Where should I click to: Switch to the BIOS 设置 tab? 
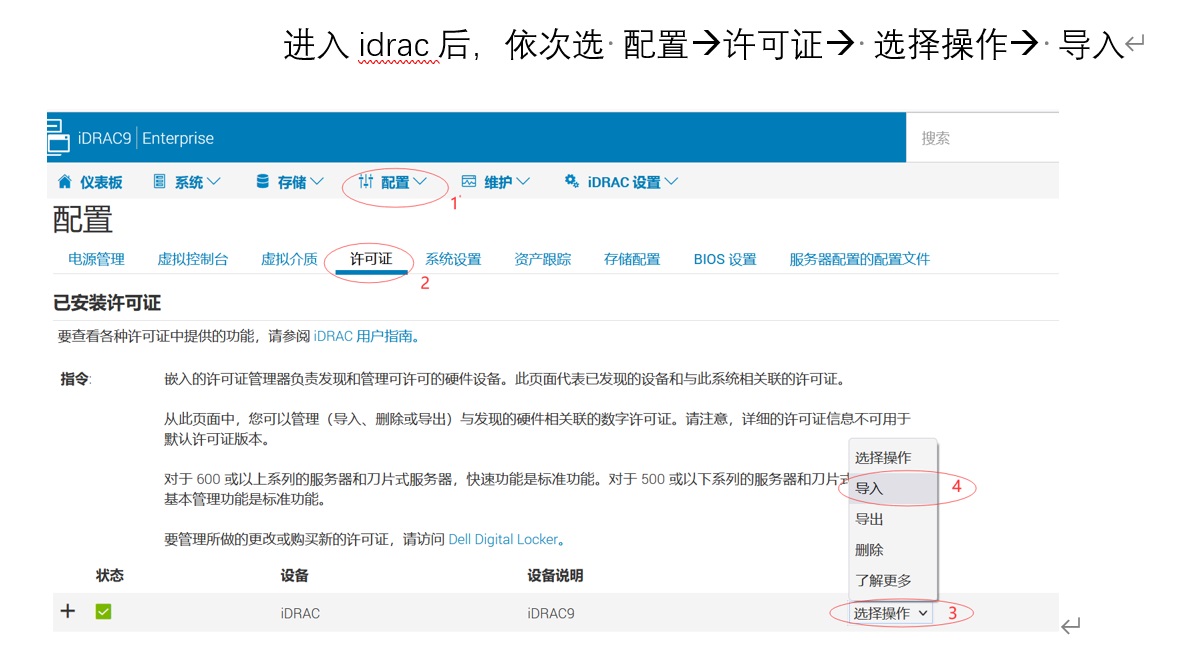[725, 259]
